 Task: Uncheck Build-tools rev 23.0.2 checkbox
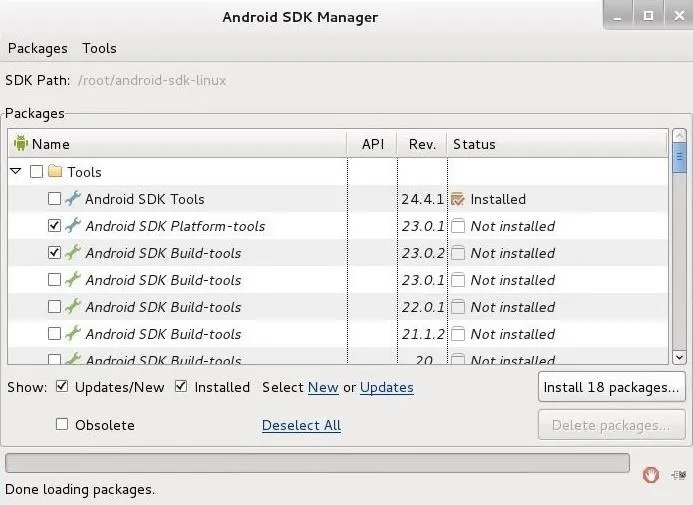click(x=54, y=252)
